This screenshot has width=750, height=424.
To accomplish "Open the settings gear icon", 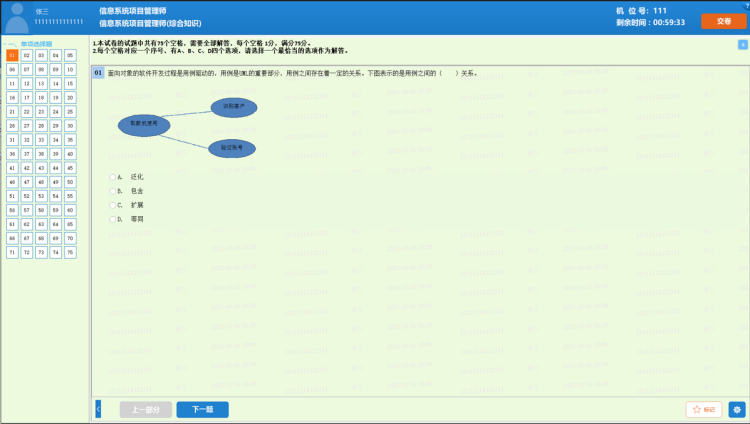I will pos(737,409).
